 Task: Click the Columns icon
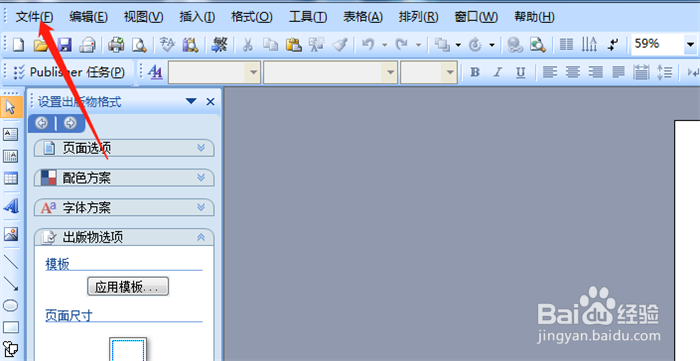coord(567,45)
